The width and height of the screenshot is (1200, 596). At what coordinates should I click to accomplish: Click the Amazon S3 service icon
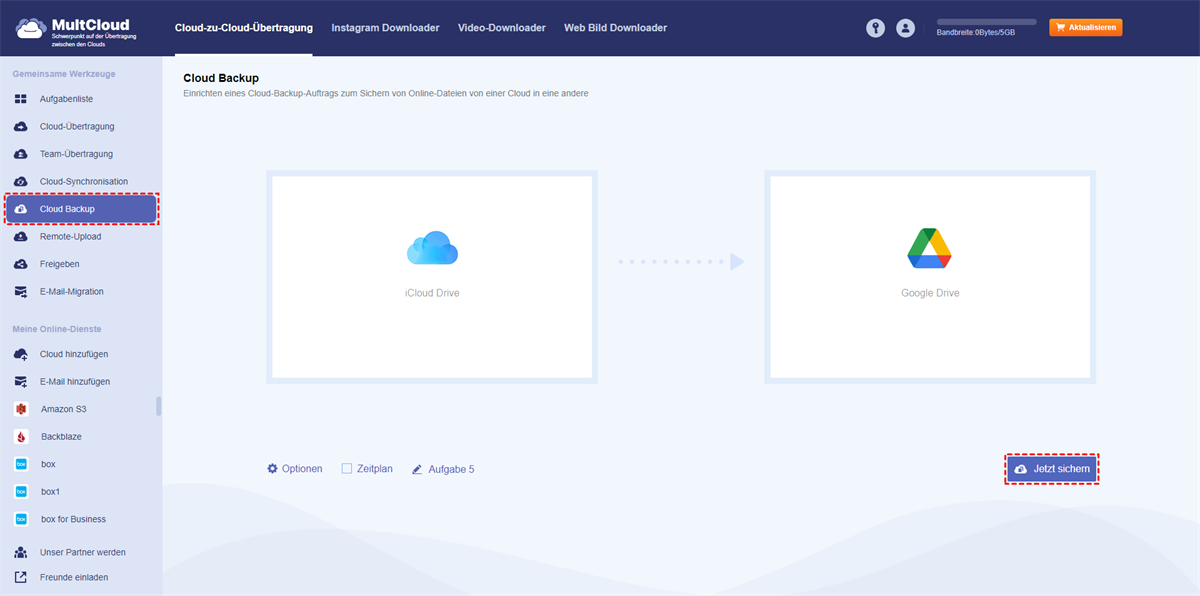[21, 409]
